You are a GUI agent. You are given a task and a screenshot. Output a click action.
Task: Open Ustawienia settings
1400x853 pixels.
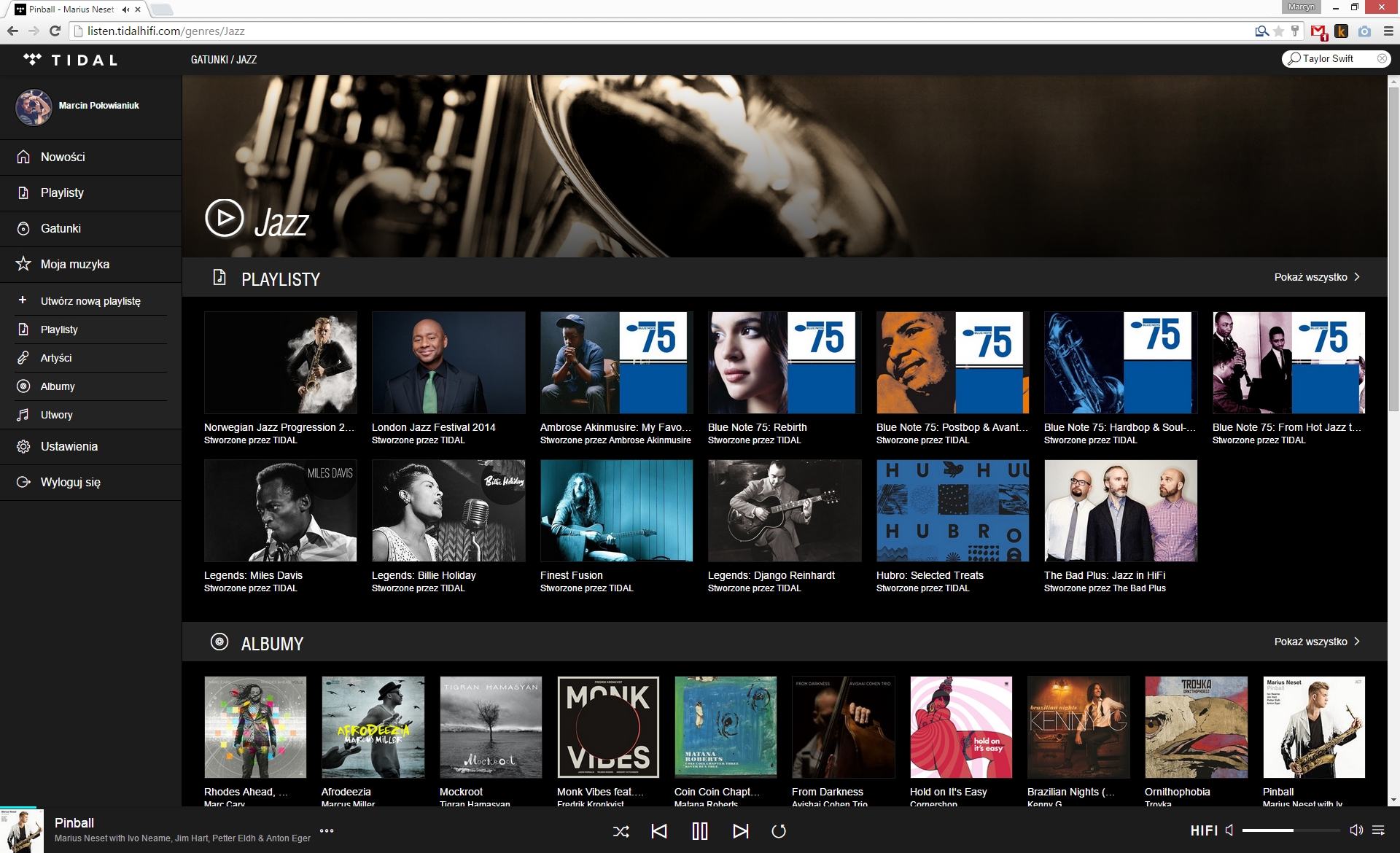(90, 447)
